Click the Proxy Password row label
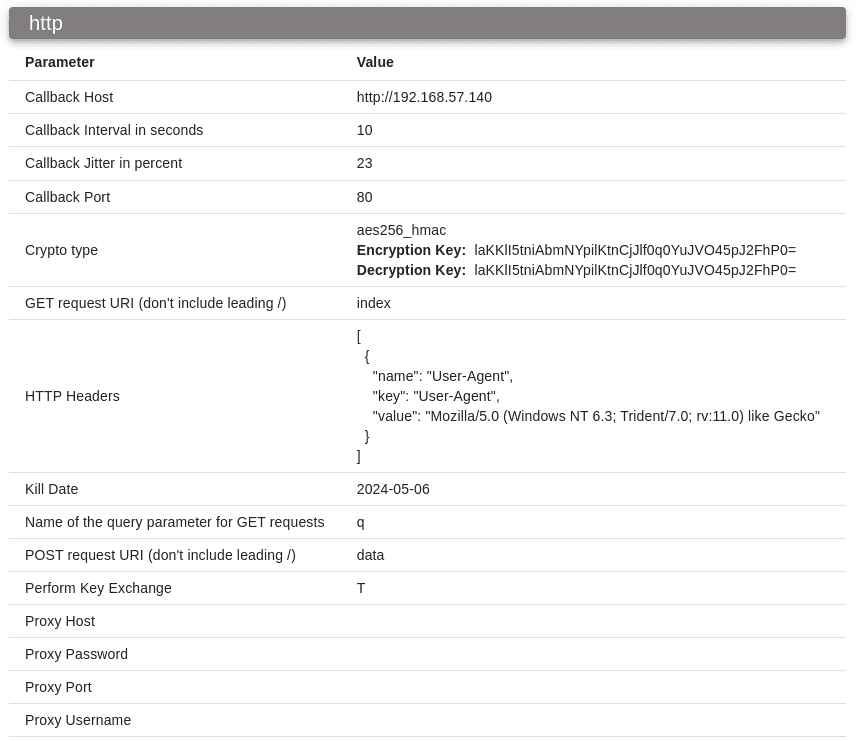This screenshot has width=866, height=741. 76,654
